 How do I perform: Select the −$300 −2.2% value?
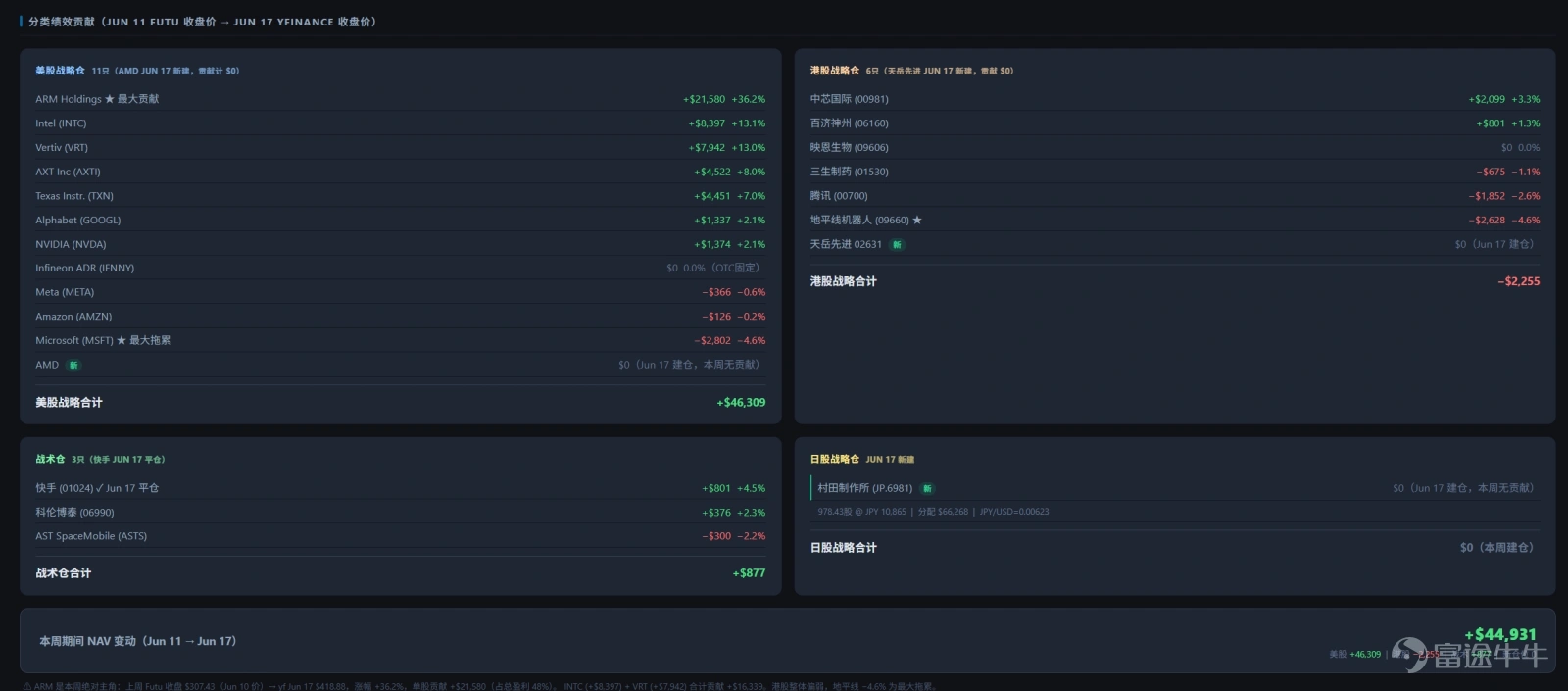click(734, 536)
